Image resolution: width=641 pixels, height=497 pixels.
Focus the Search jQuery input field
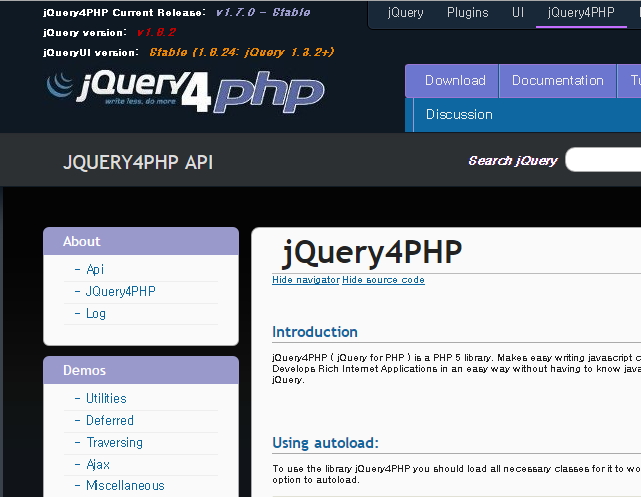coord(603,160)
